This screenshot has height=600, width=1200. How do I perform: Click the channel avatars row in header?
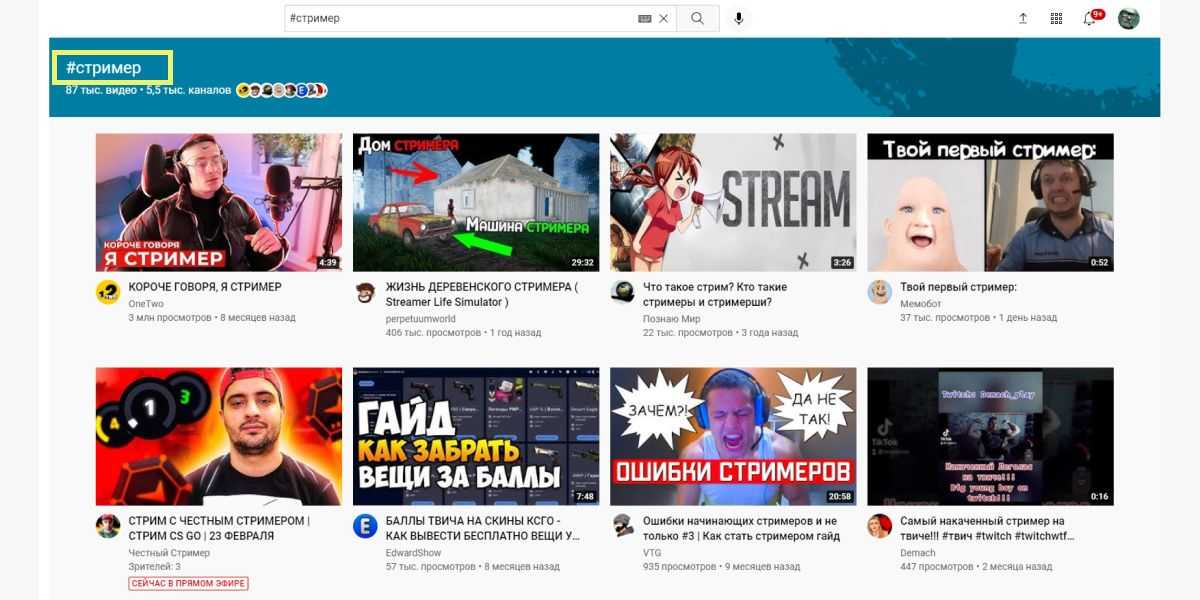coord(281,91)
